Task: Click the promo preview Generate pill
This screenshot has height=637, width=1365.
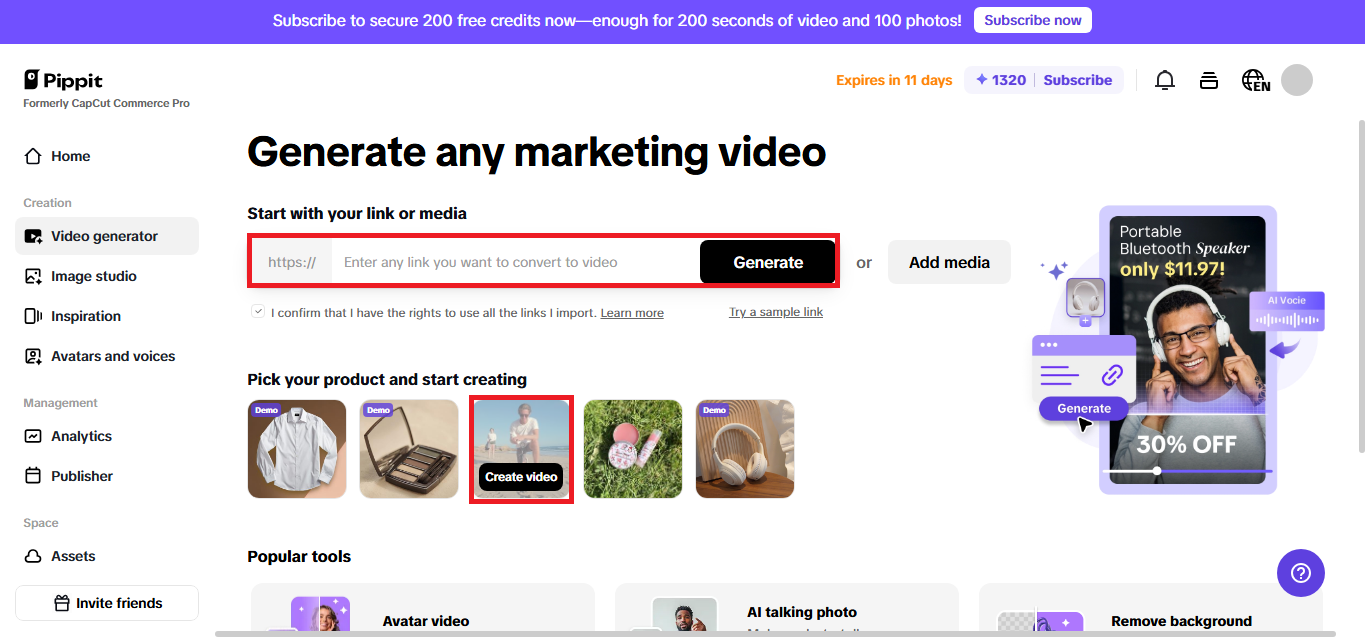Action: pos(1084,408)
